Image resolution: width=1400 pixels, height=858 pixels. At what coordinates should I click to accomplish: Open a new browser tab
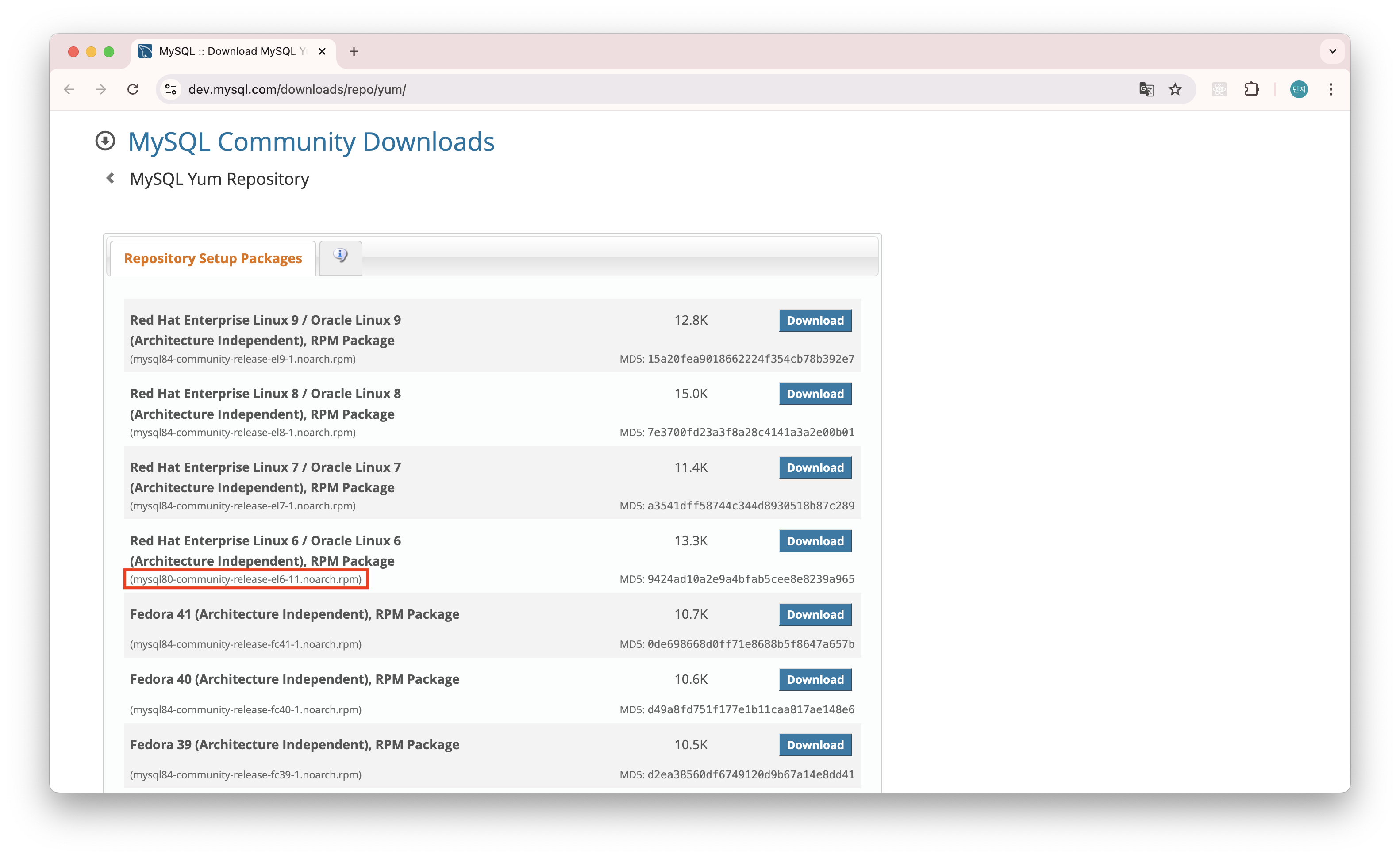(354, 52)
